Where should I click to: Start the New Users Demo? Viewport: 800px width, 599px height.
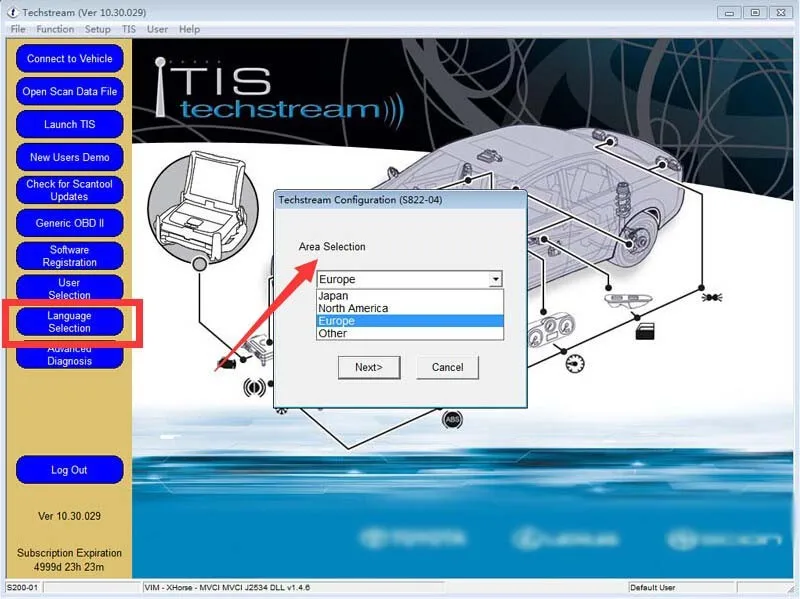pyautogui.click(x=69, y=157)
